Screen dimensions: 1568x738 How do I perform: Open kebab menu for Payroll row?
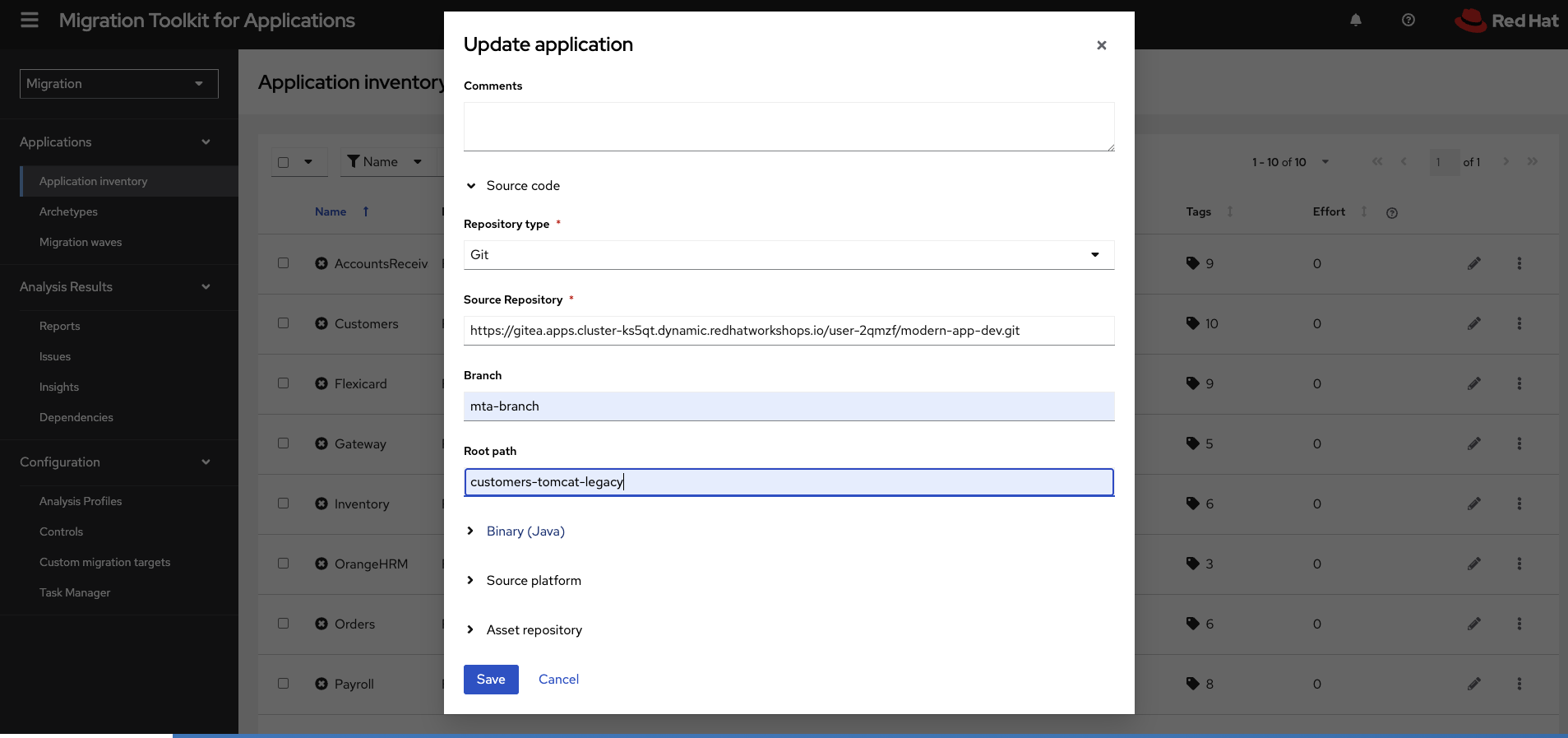[x=1519, y=684]
